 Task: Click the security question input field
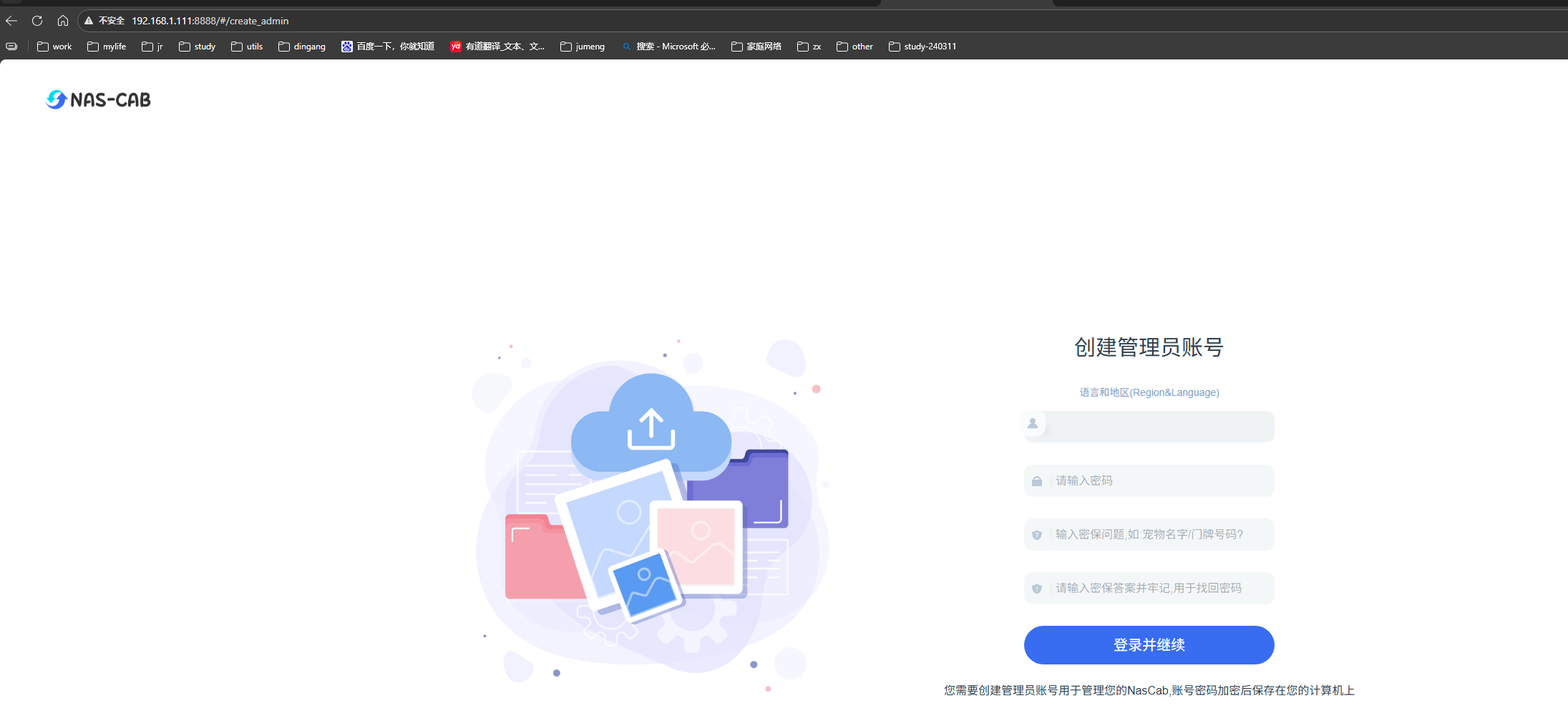tap(1159, 535)
